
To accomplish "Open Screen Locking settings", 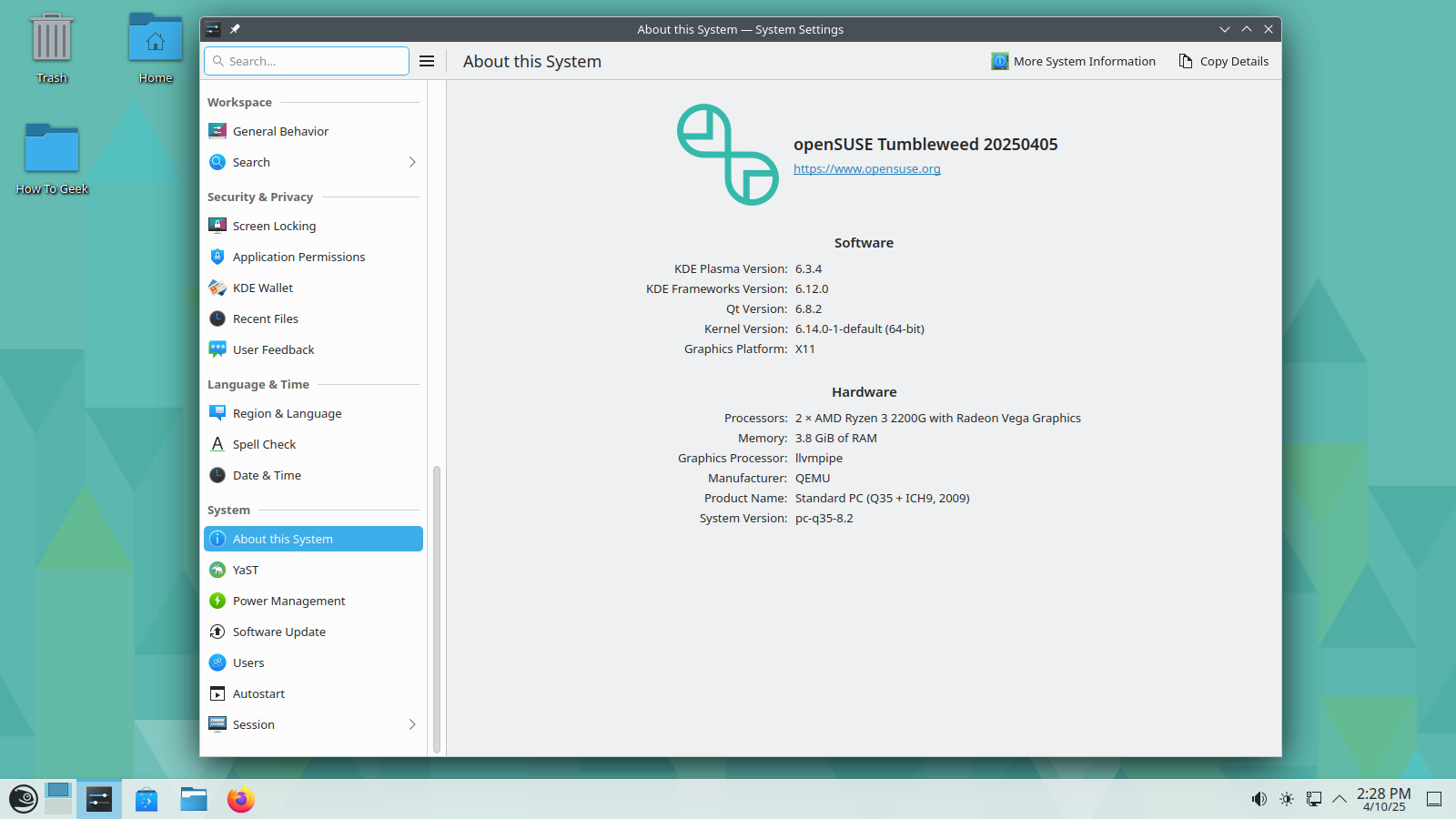I will tap(274, 226).
